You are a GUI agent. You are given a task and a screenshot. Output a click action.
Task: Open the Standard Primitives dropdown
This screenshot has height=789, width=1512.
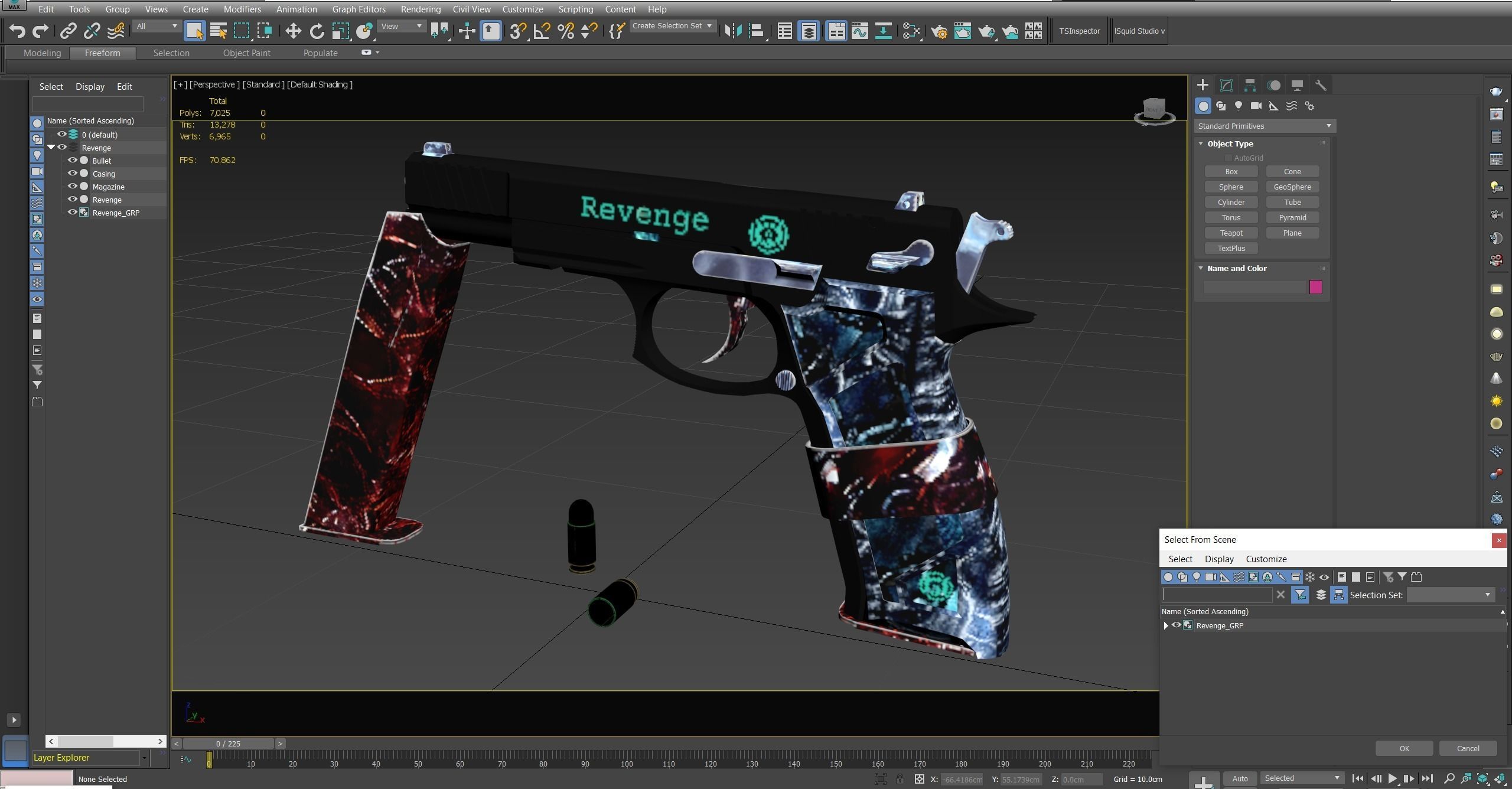pyautogui.click(x=1264, y=126)
